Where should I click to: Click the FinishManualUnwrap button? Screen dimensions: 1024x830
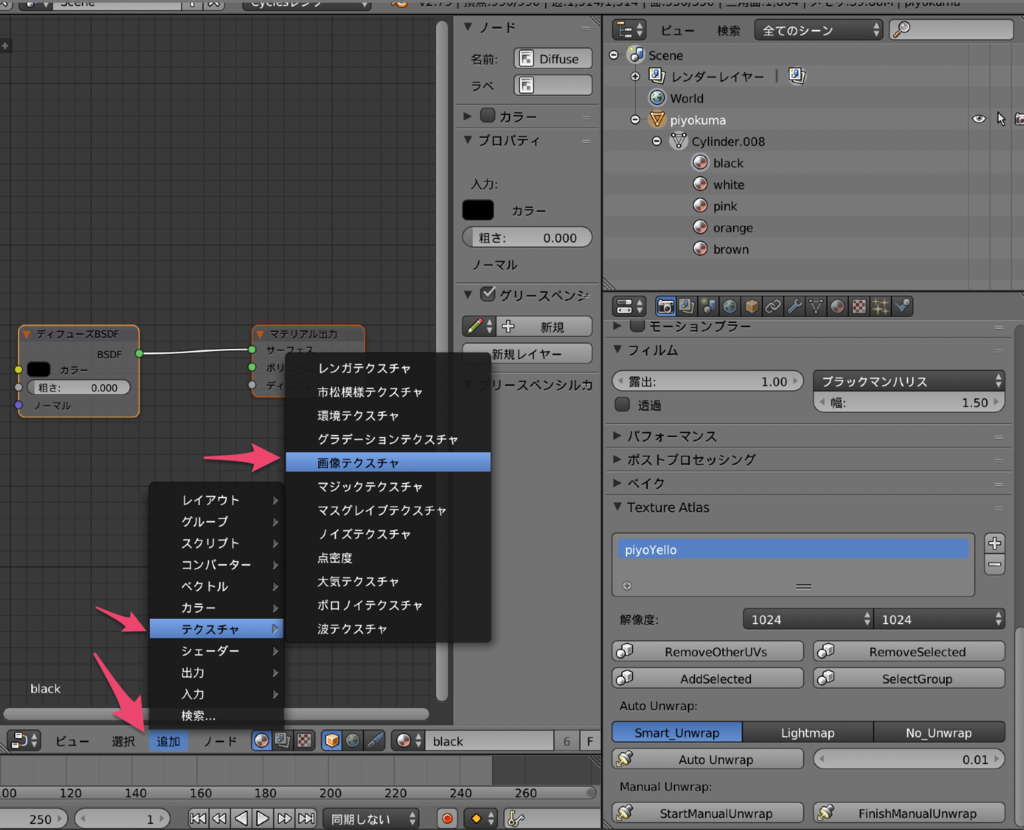point(909,813)
